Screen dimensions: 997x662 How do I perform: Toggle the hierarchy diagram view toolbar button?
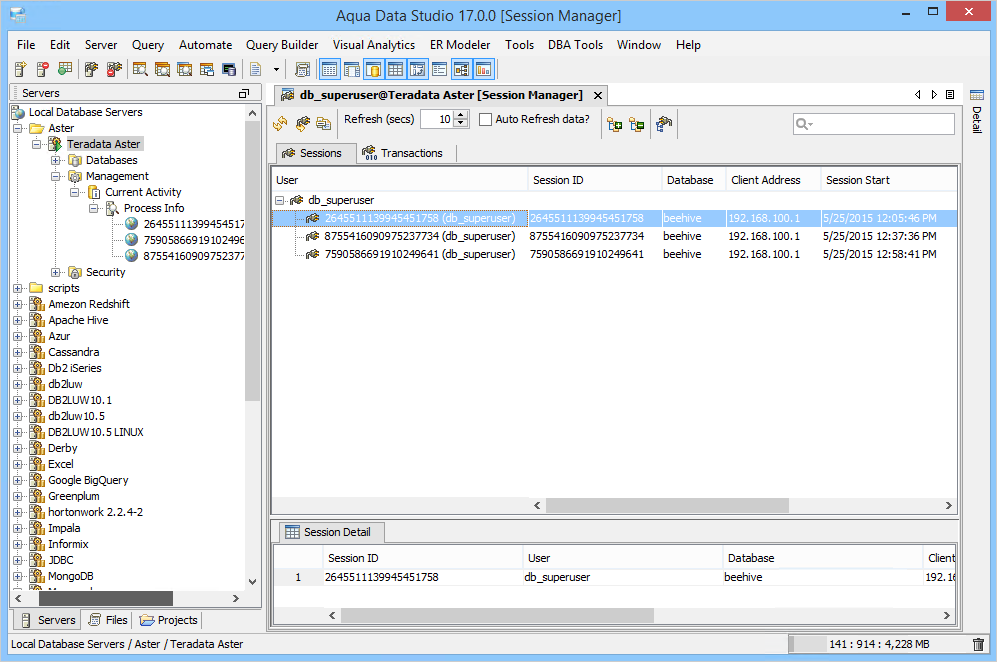[462, 69]
